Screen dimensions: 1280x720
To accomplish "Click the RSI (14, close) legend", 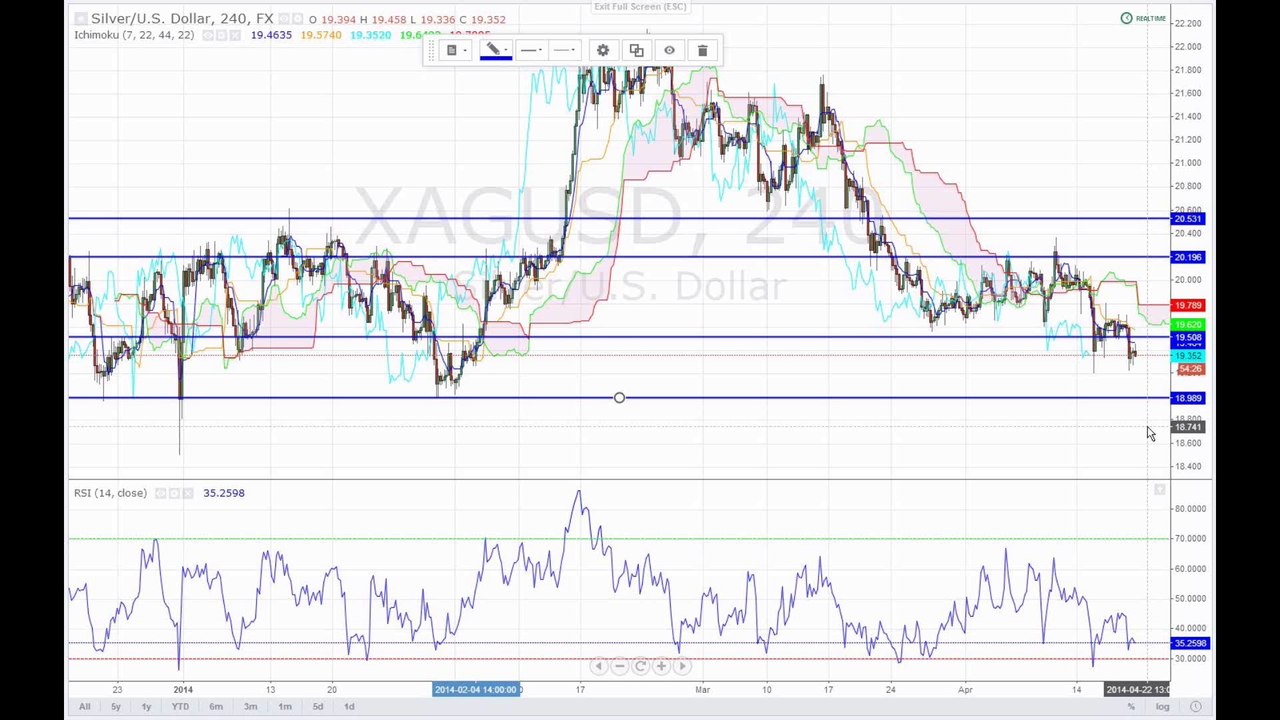I will (x=110, y=493).
